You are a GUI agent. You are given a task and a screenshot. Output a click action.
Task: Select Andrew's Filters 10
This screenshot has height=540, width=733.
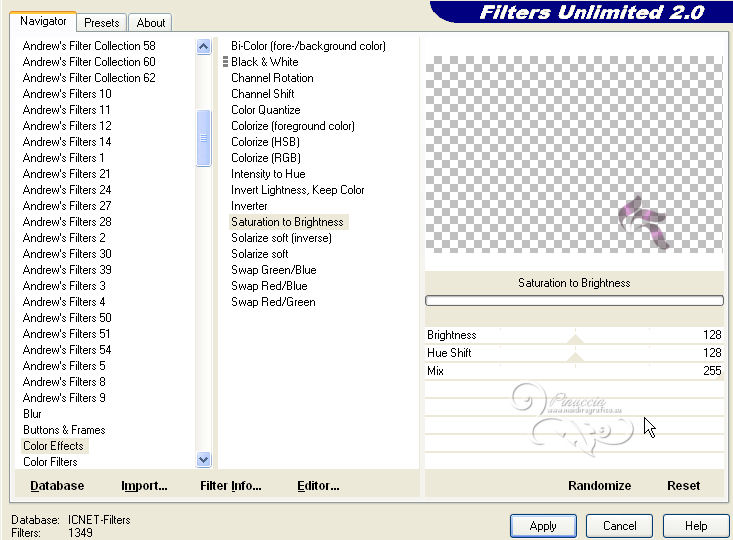click(67, 94)
